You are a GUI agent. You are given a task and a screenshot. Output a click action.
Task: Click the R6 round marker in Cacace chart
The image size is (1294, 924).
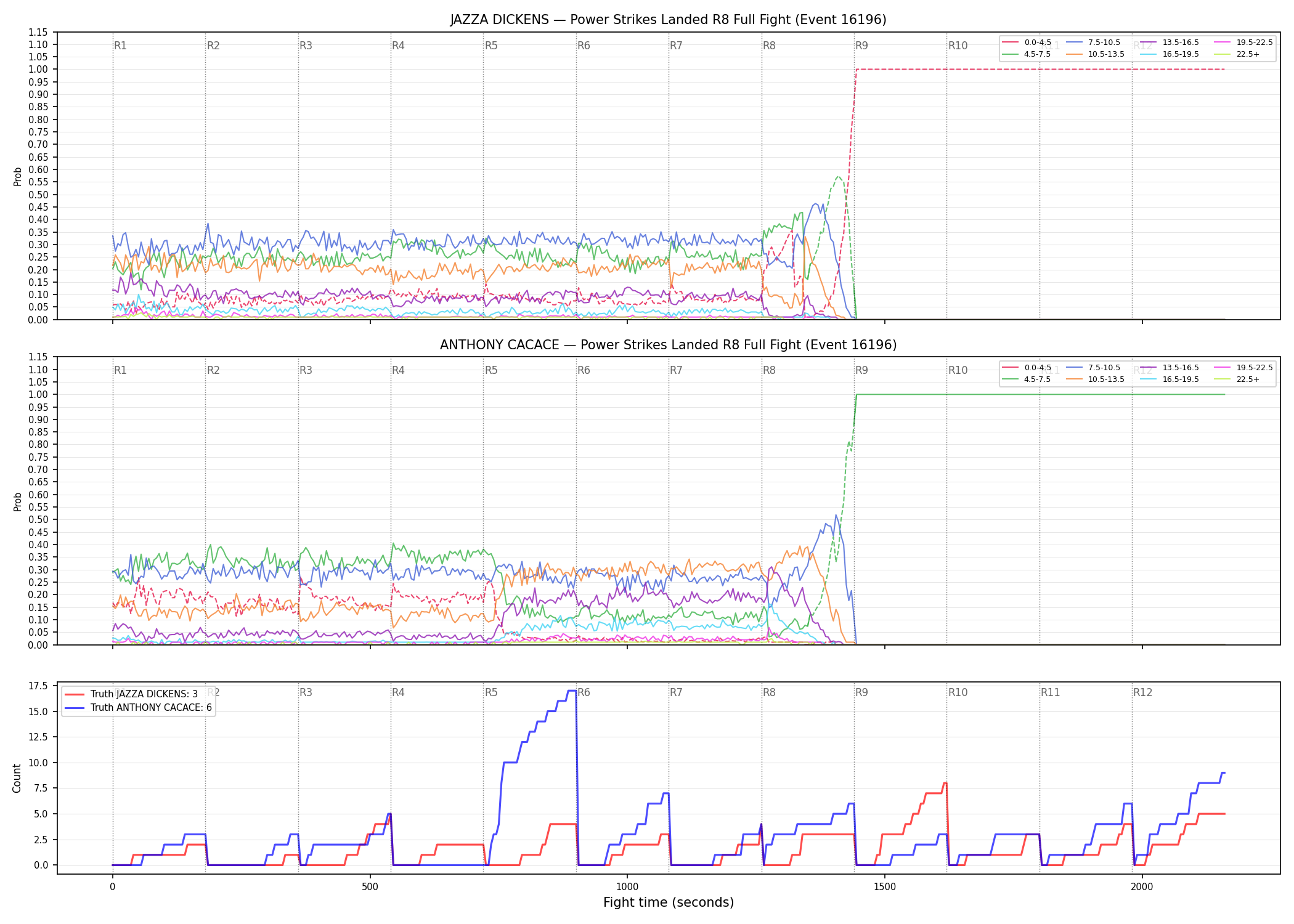584,370
